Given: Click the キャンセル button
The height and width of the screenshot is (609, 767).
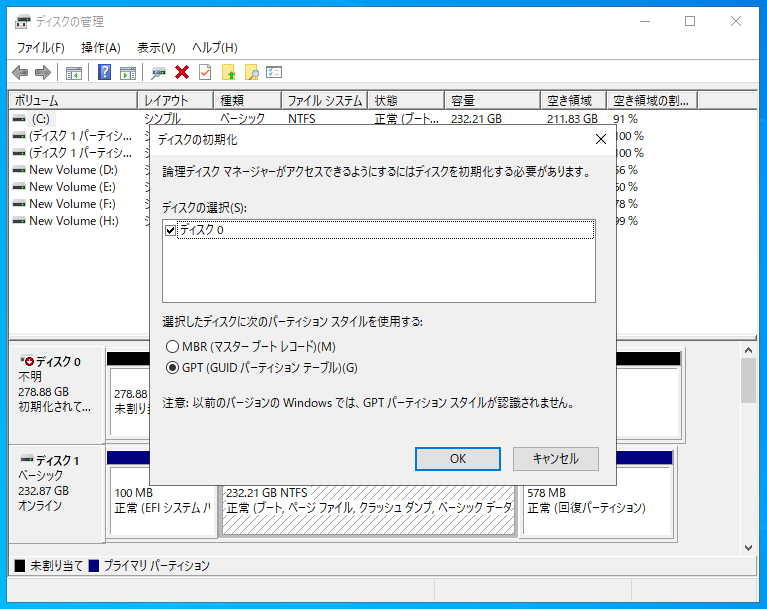Looking at the screenshot, I should tap(555, 458).
